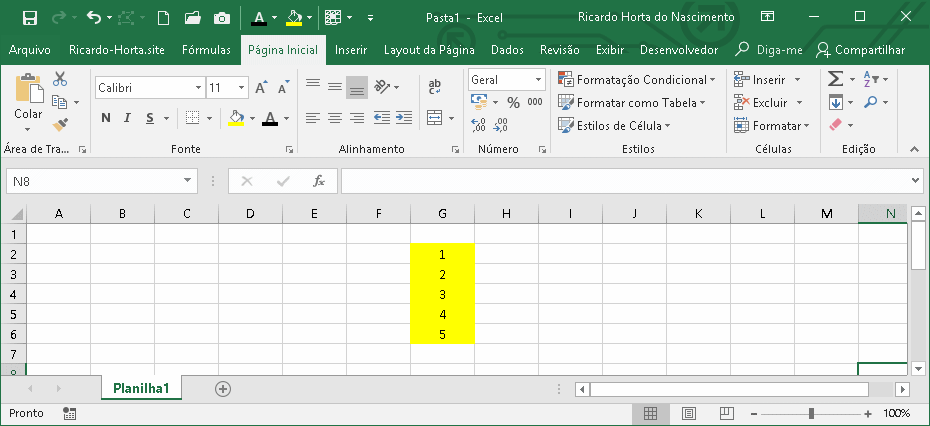Open the Desenvolvedor tab

pyautogui.click(x=679, y=50)
